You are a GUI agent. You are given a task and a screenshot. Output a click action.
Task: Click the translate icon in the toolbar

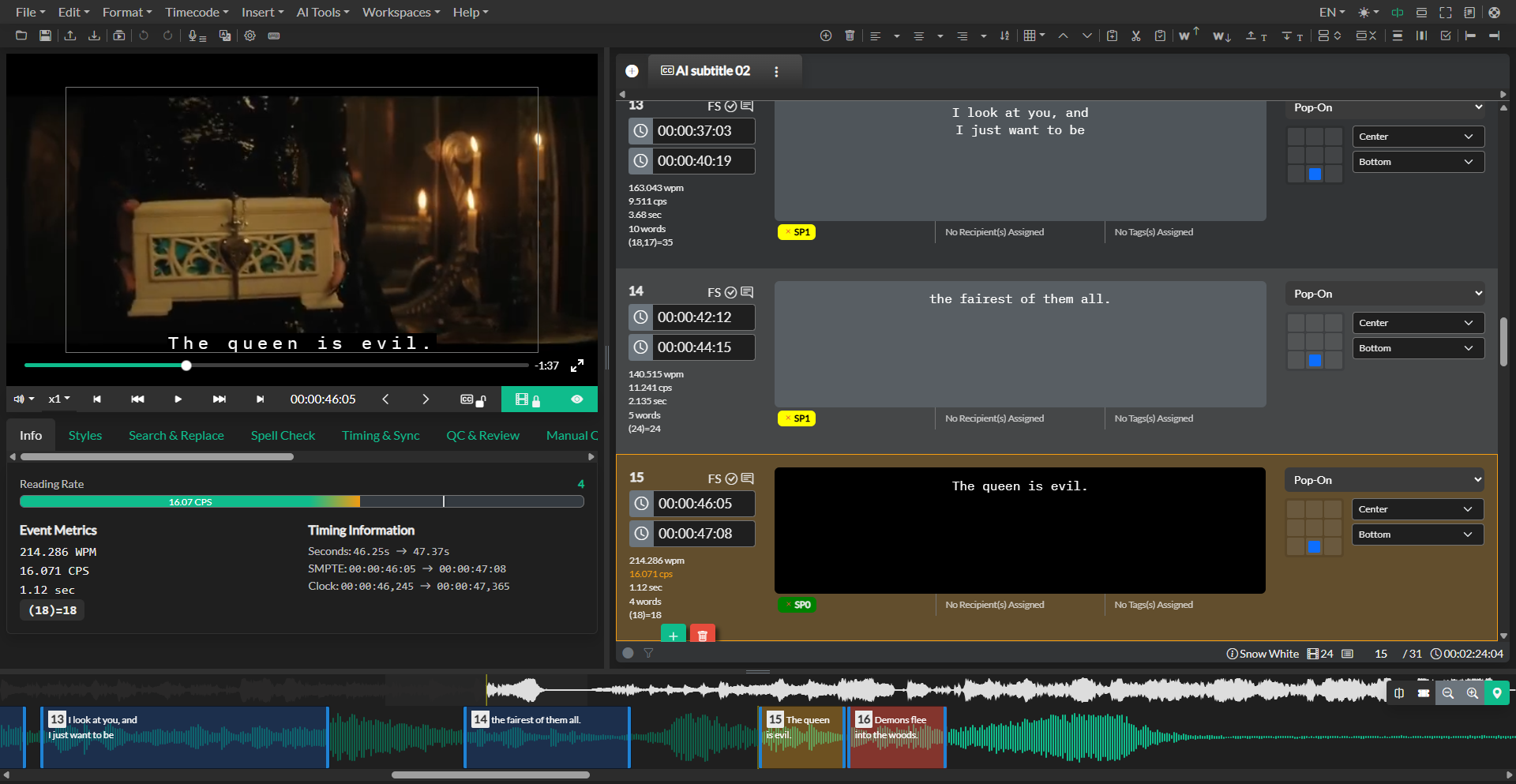225,36
